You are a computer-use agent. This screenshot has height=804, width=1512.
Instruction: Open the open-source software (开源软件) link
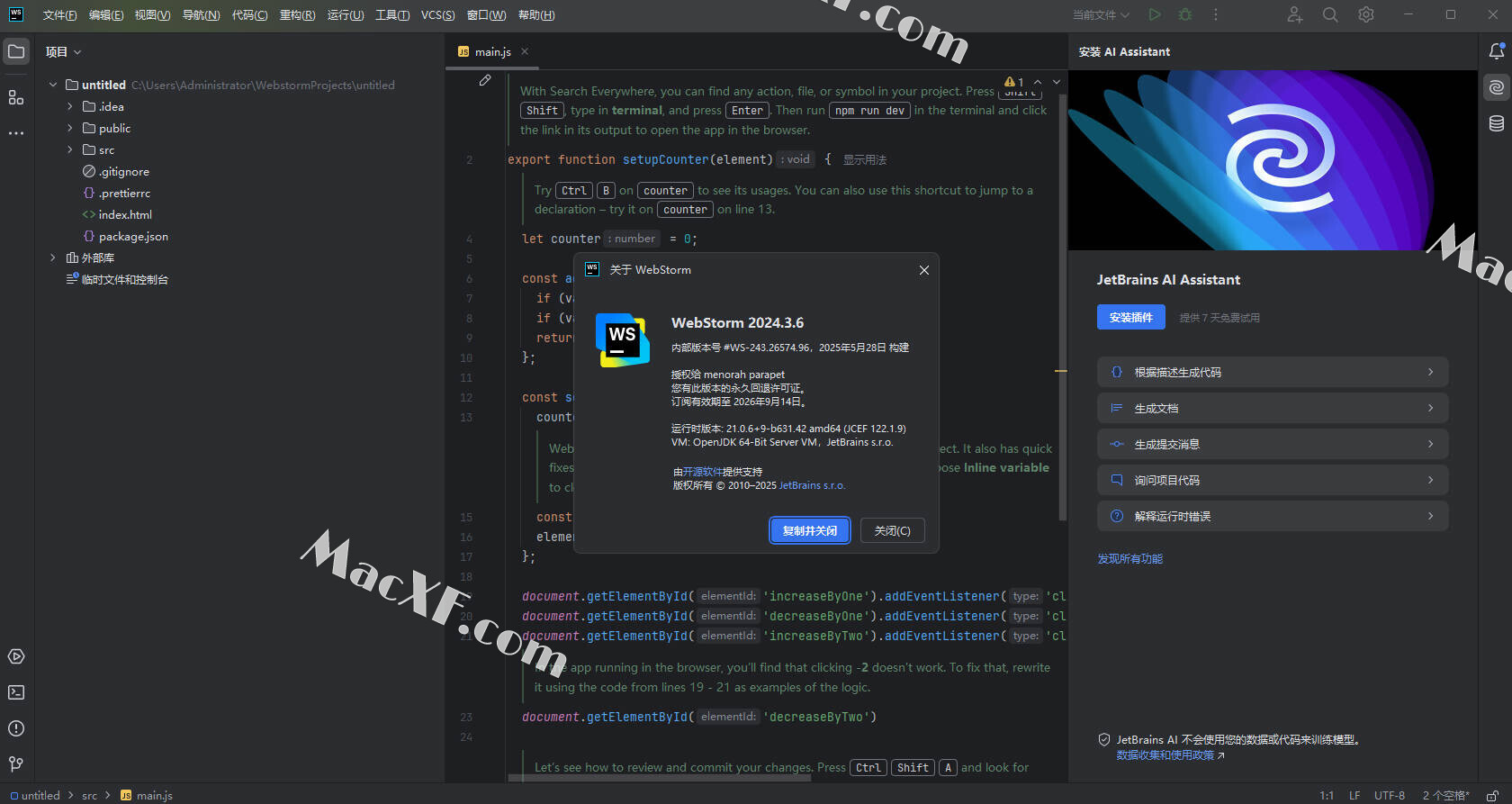(702, 472)
